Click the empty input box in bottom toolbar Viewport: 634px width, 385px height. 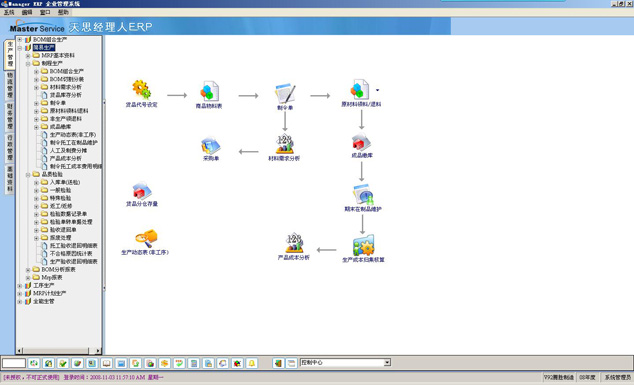pos(14,363)
